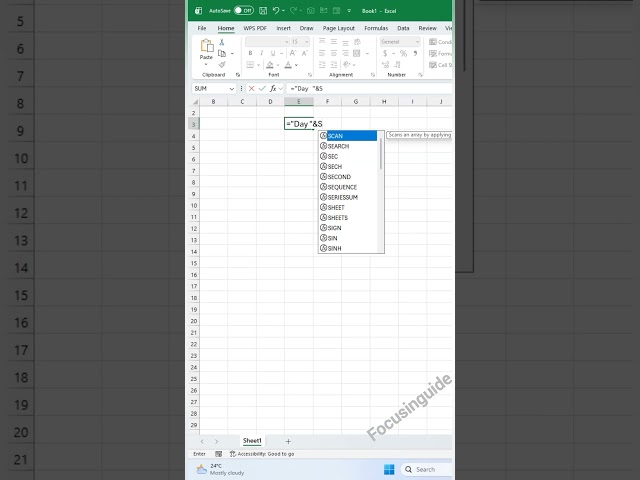Click in the formula bar input

tap(369, 89)
